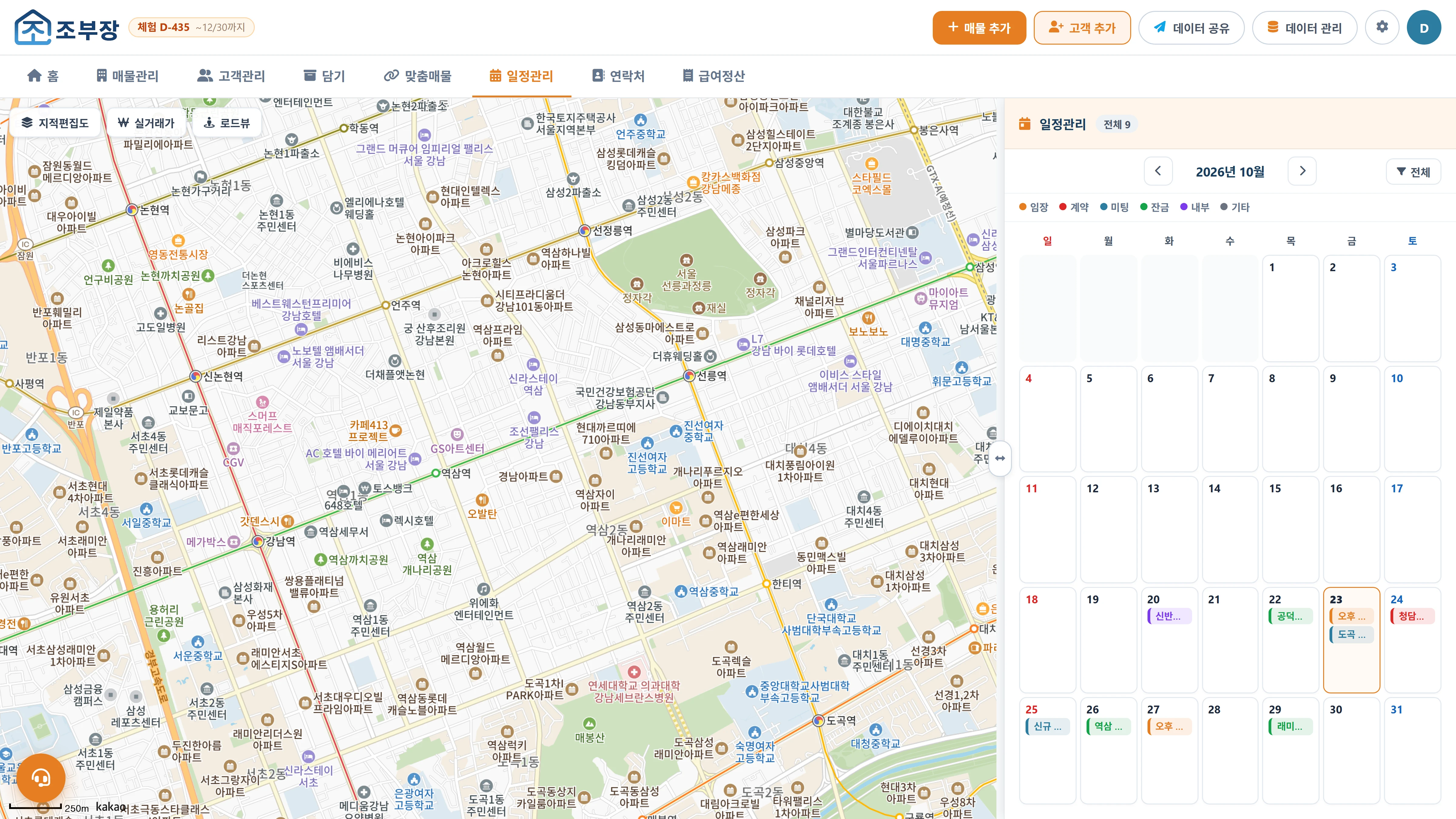Click 역삼역 station marker on map
The width and height of the screenshot is (1456, 819).
(x=435, y=473)
